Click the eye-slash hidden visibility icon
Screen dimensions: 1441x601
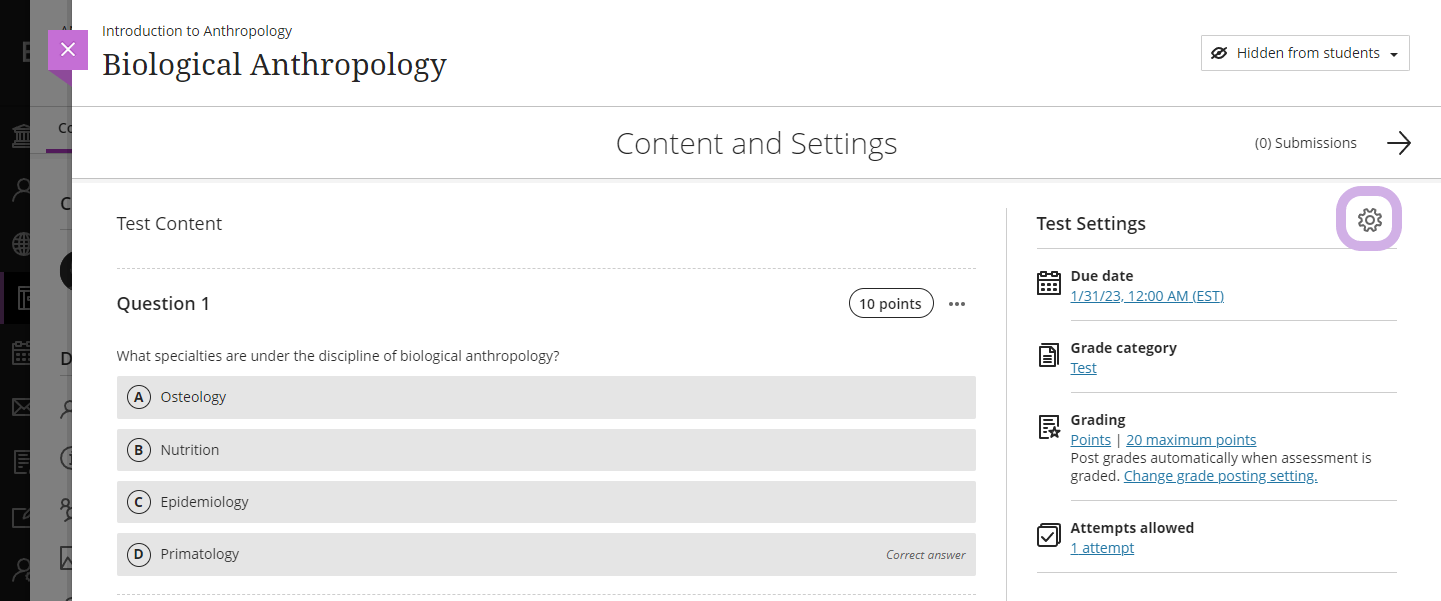pos(1219,53)
